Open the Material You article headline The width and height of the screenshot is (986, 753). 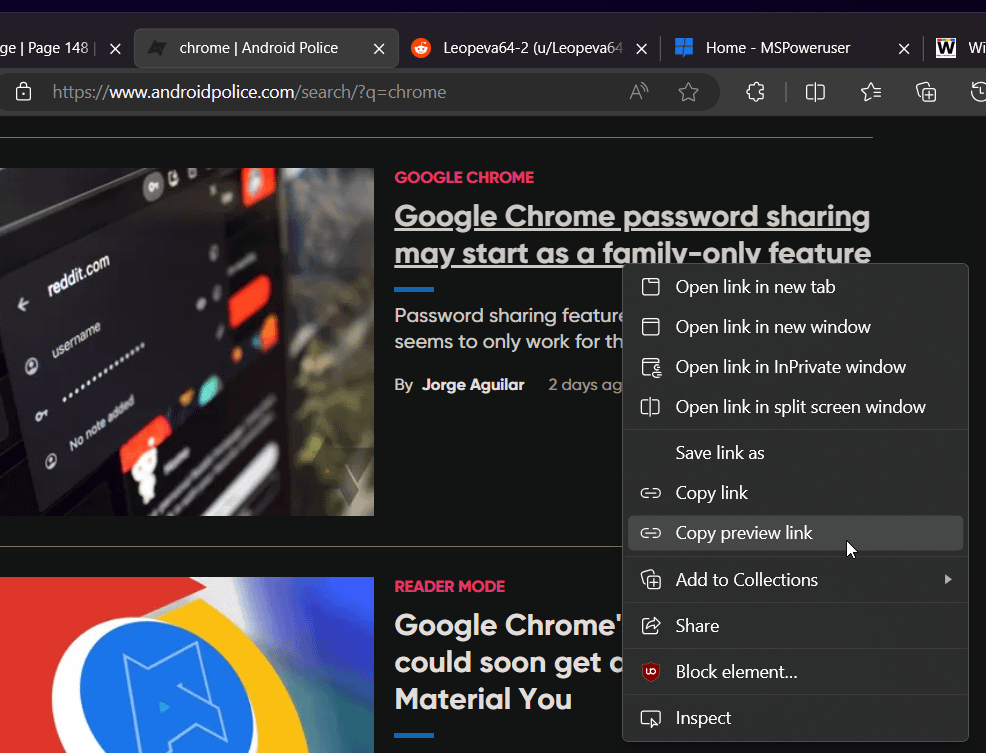tap(508, 662)
